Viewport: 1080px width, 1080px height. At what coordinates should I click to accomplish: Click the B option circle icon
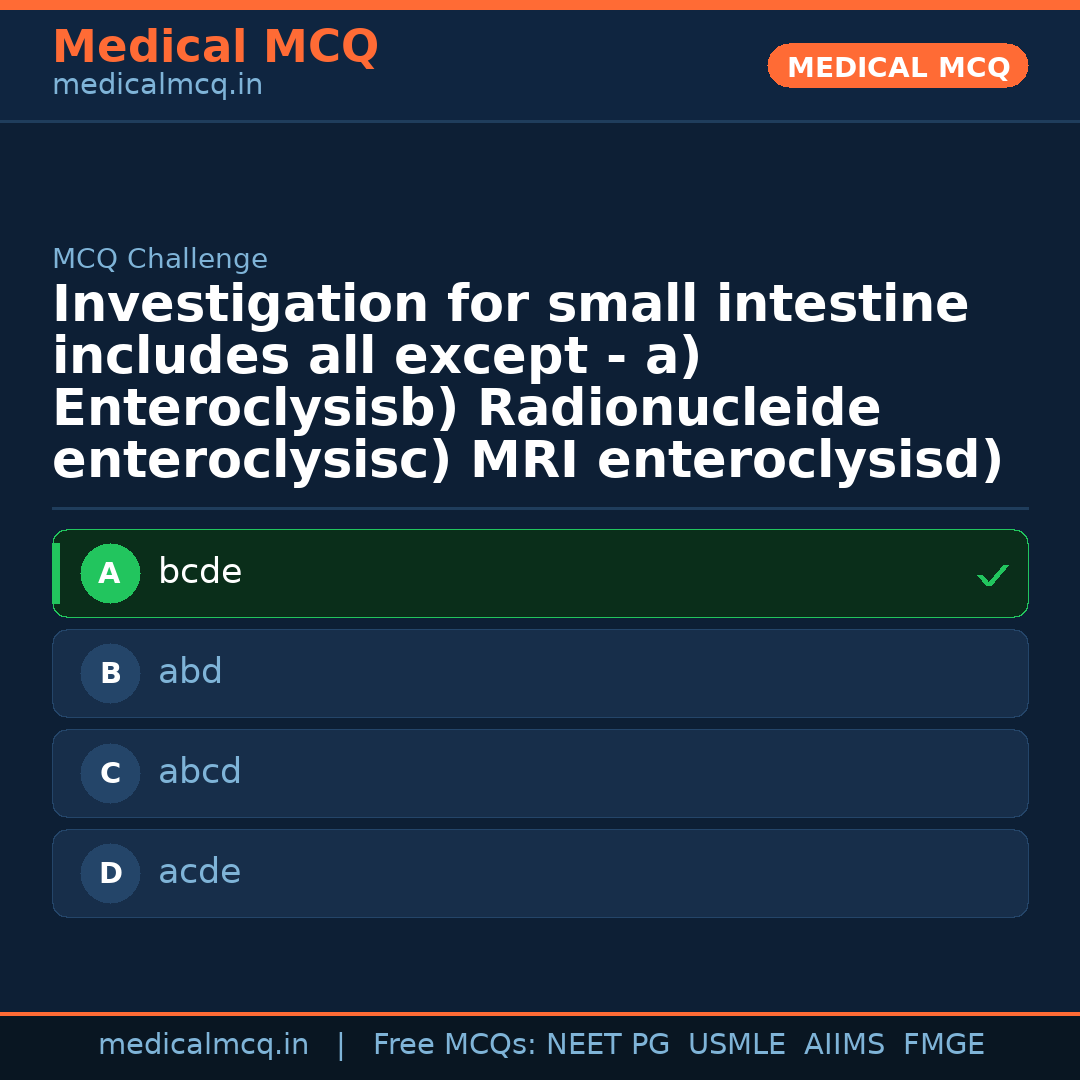(x=110, y=673)
